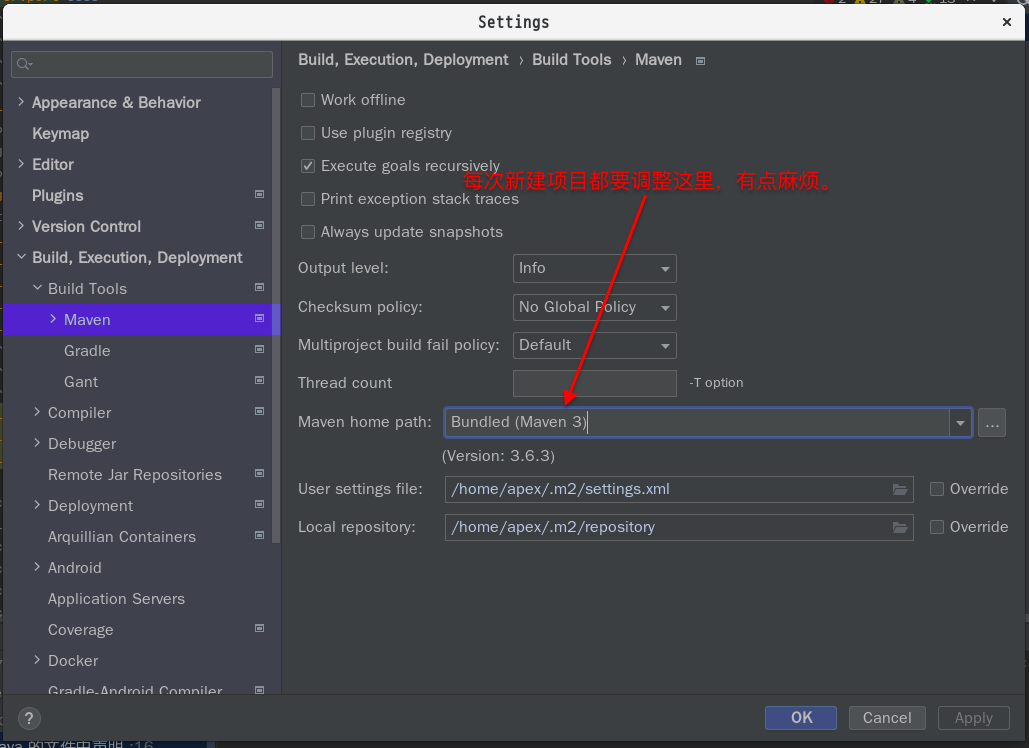
Task: Click project icon beside Remote Jar Repositories
Action: point(259,473)
